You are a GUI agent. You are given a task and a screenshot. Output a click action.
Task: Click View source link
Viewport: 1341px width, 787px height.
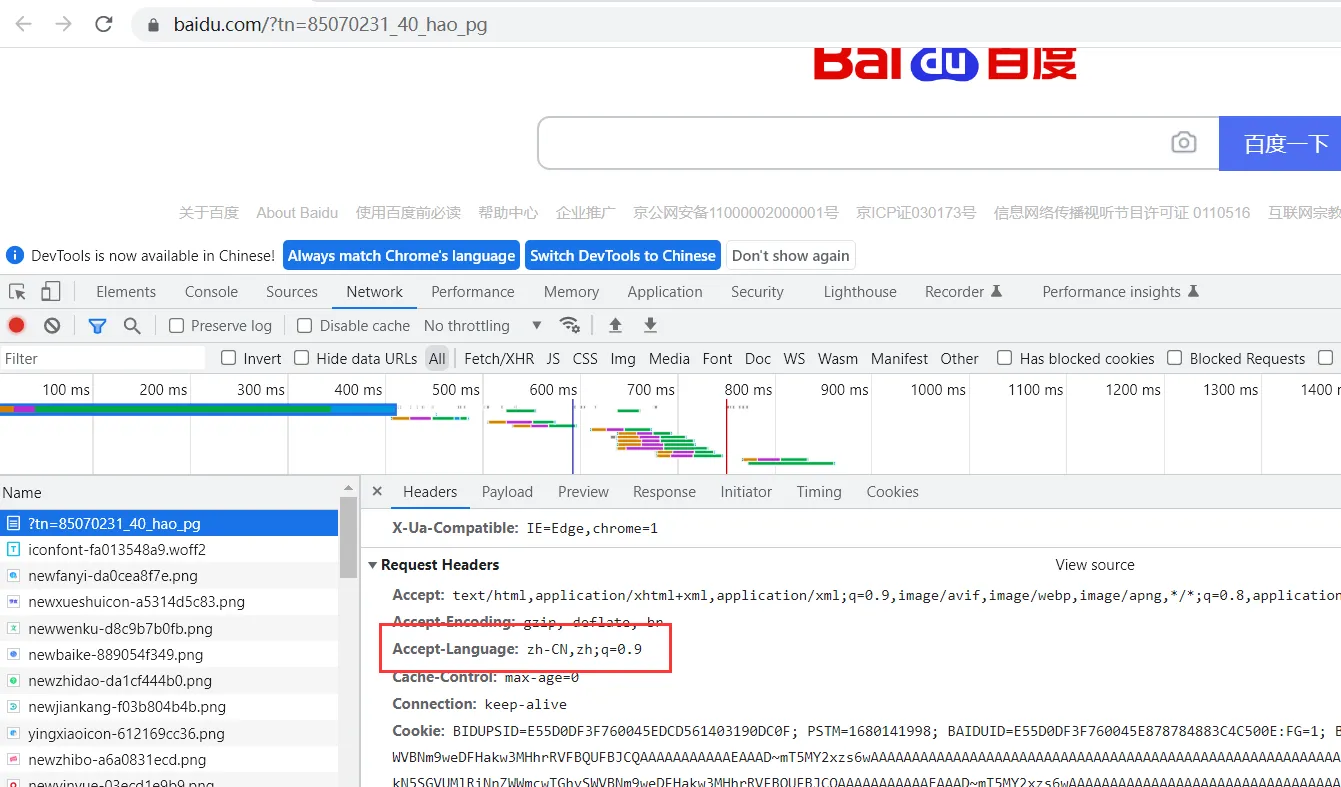click(1094, 565)
